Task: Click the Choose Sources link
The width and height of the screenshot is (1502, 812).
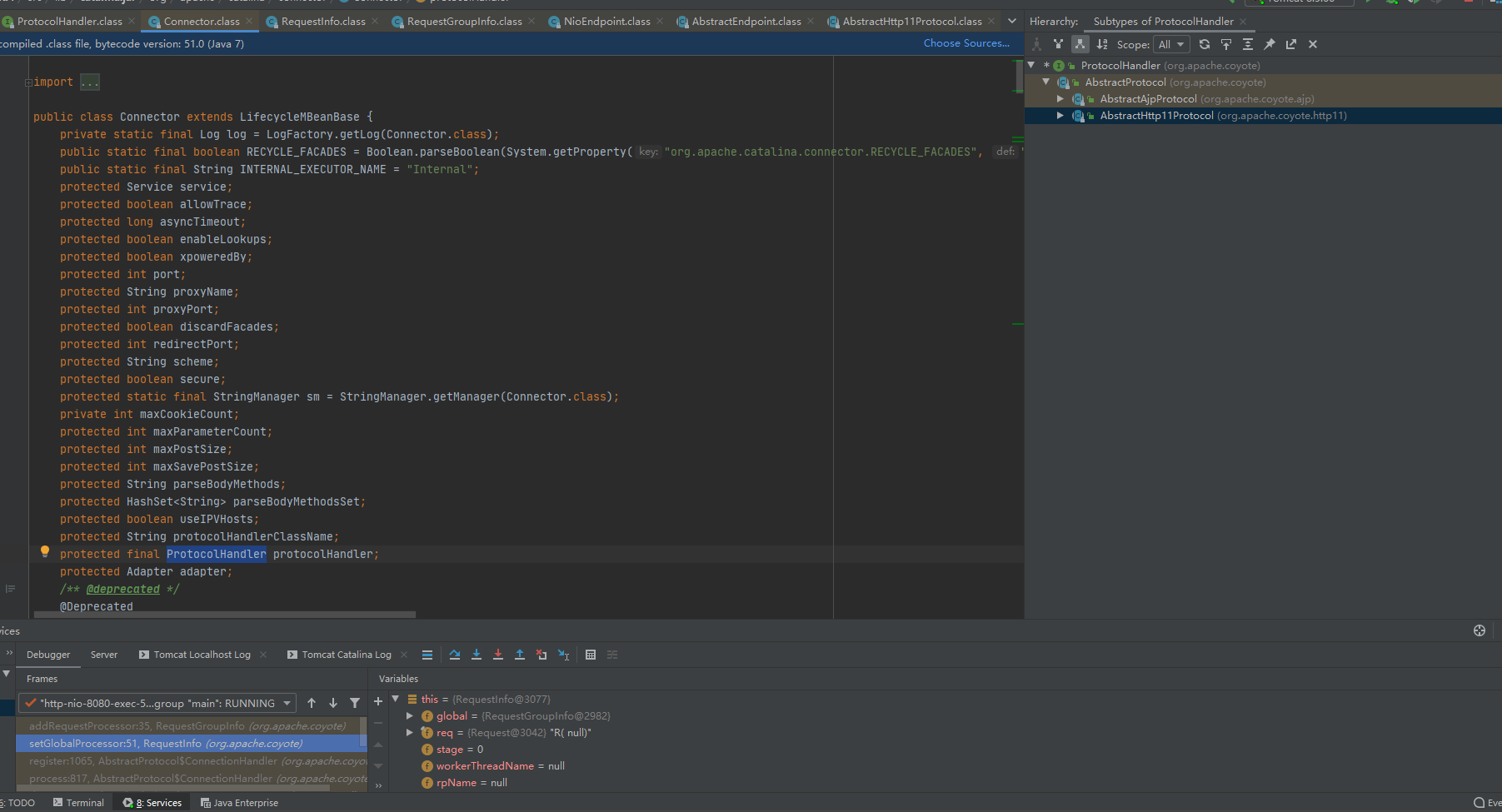Action: tap(966, 43)
